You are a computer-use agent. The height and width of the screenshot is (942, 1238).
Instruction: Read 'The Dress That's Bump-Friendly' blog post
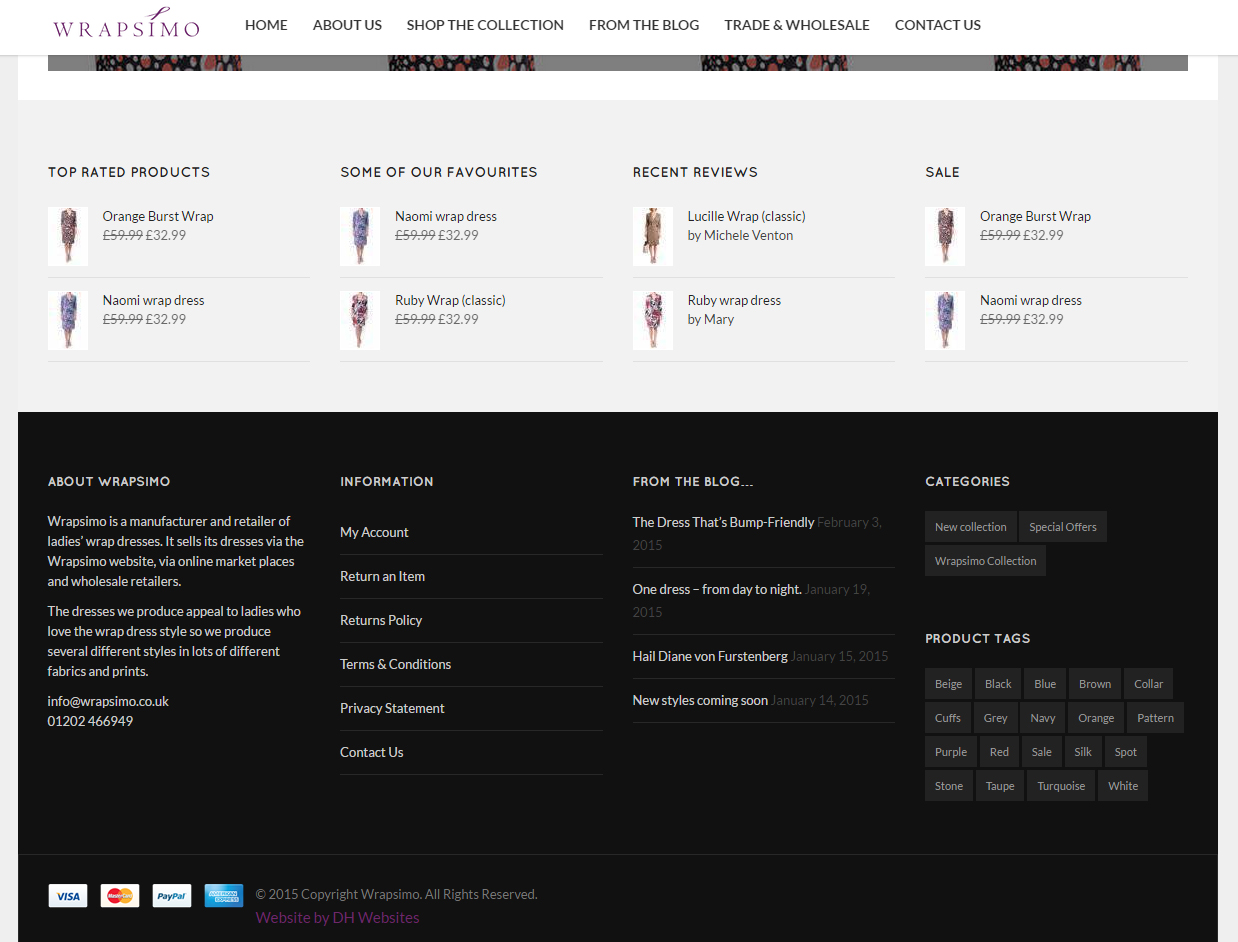[x=723, y=522]
